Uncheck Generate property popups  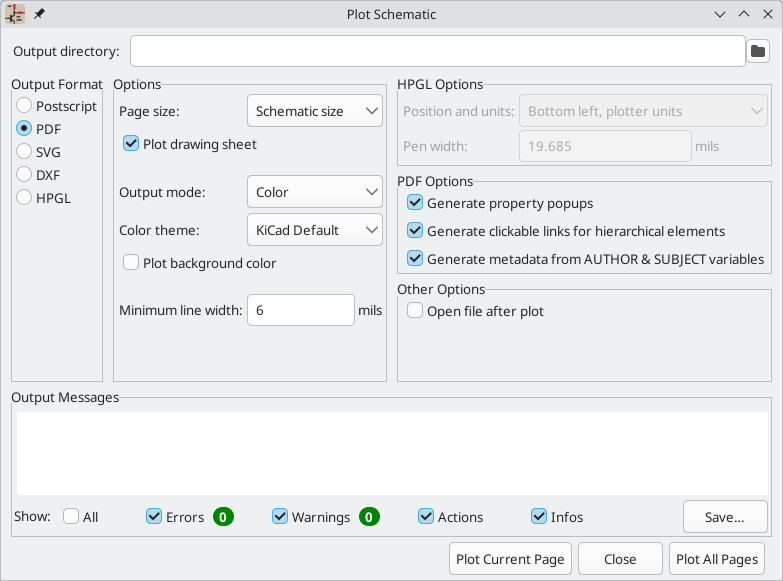coord(415,203)
